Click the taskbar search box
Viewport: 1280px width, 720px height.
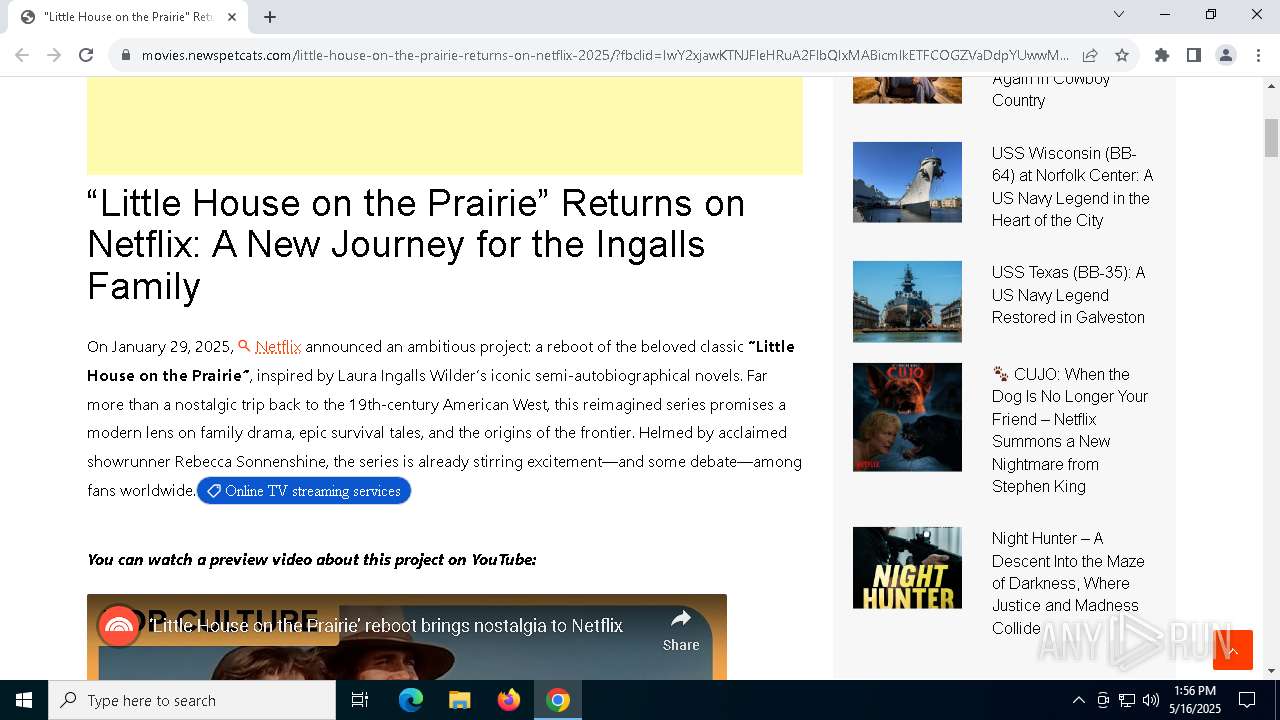192,700
